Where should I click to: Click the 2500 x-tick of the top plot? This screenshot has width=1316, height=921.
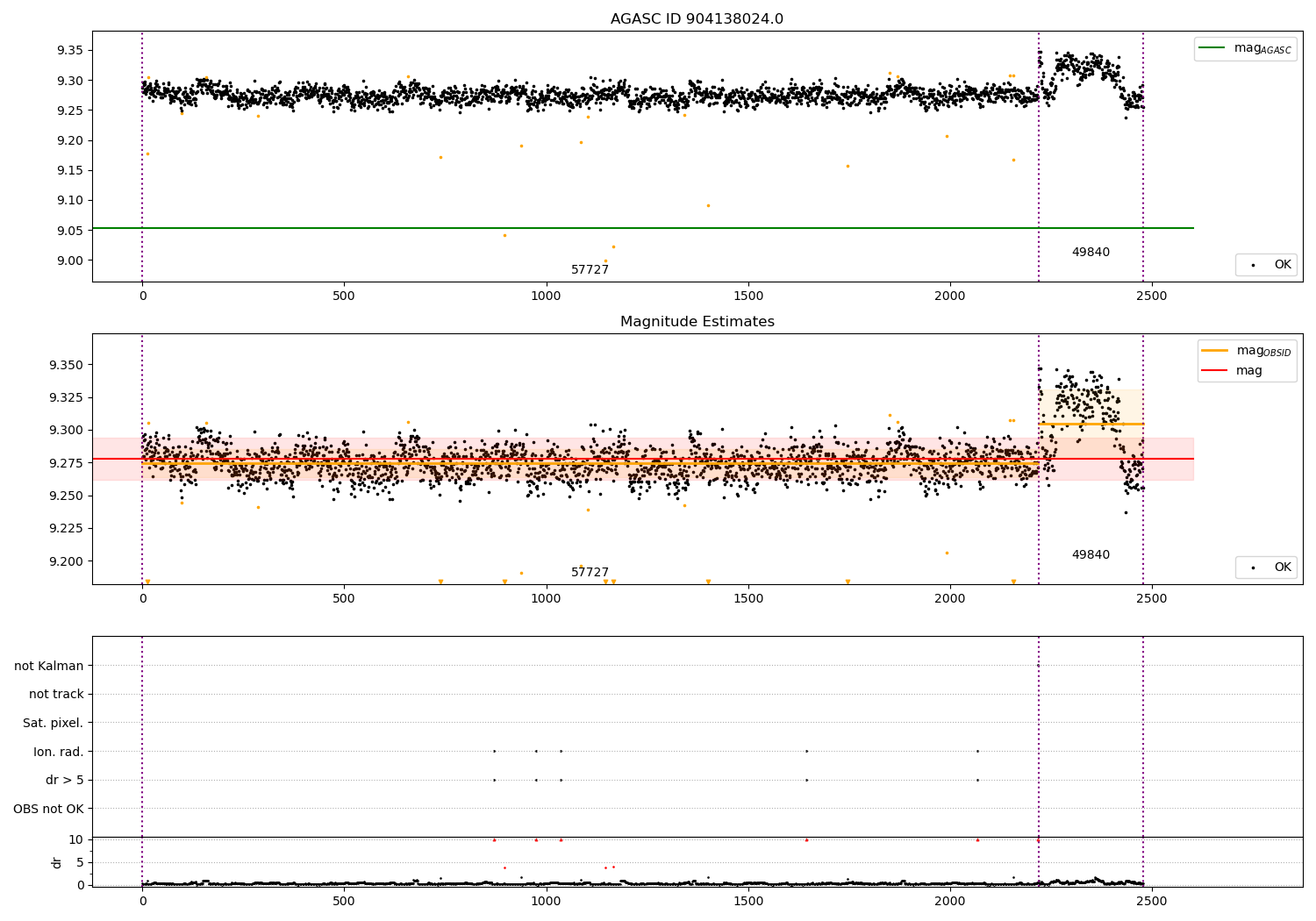point(1151,296)
